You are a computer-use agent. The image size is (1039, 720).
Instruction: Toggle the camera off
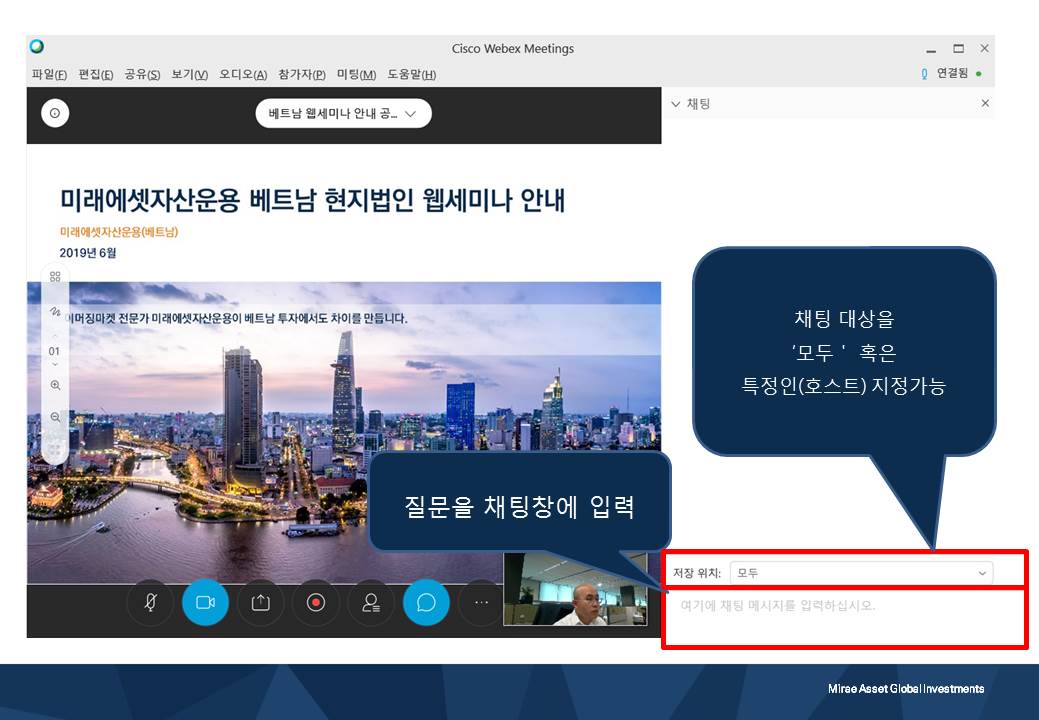coord(205,602)
